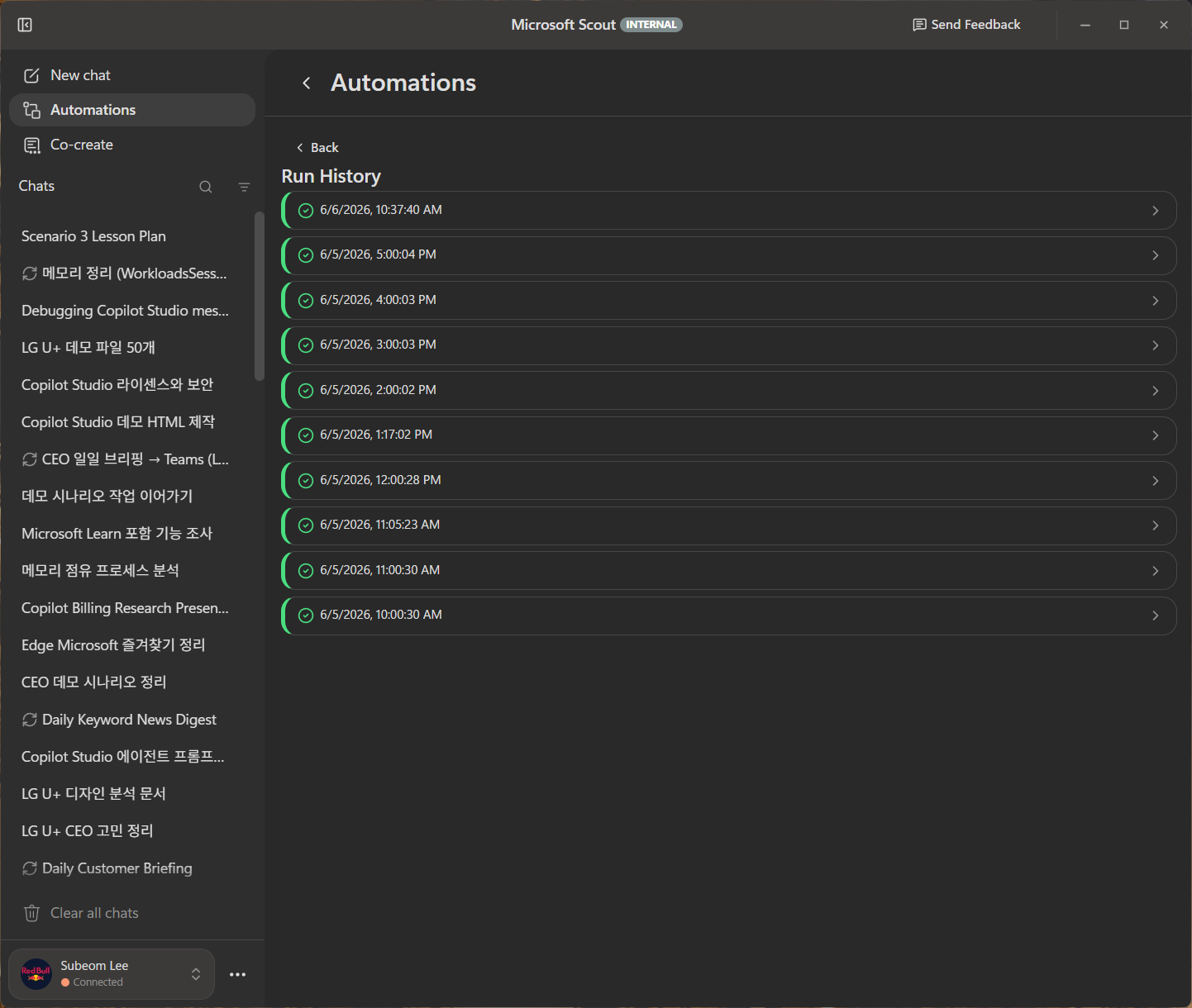Viewport: 1192px width, 1008px height.
Task: Click the sync icon beside Daily Keyword News Digest
Action: click(x=30, y=720)
